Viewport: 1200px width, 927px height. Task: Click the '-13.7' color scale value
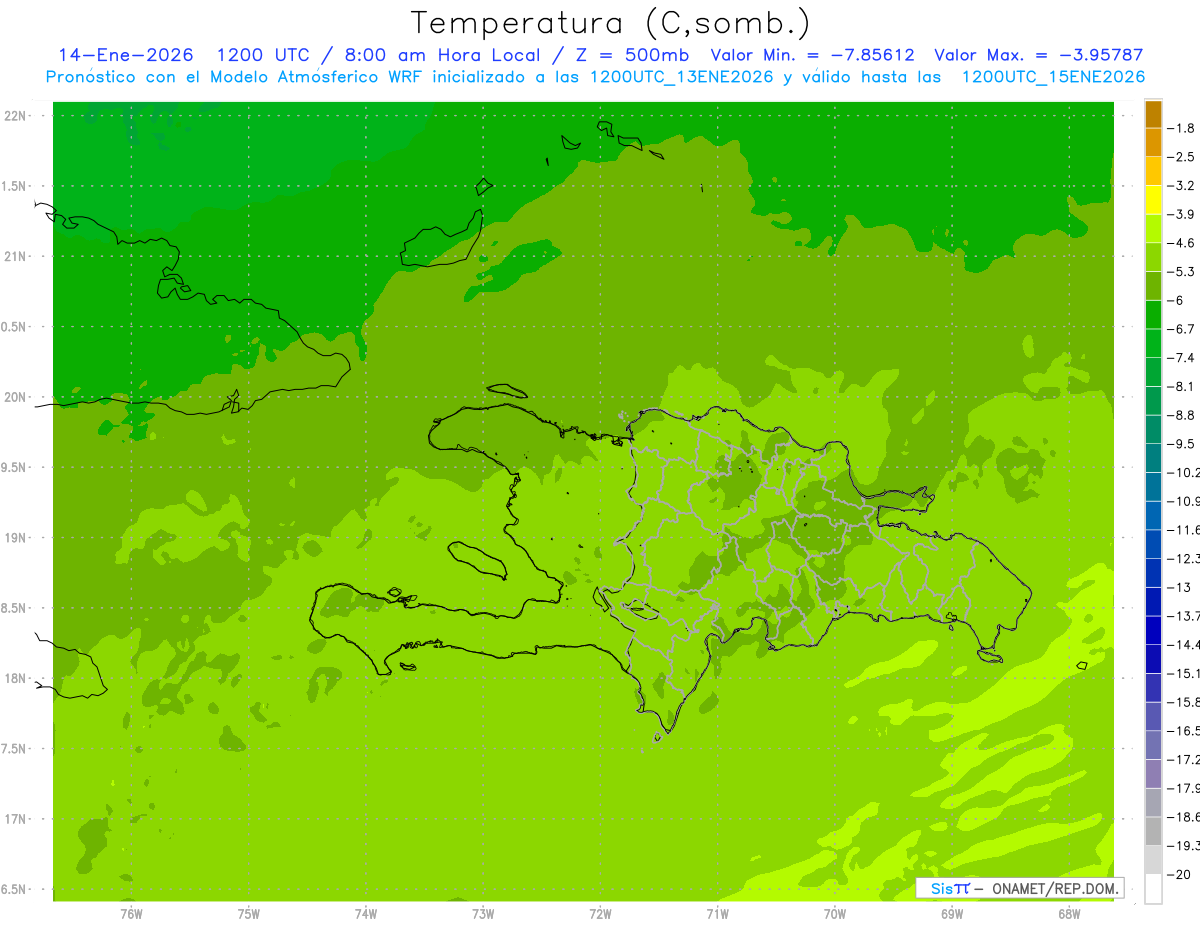(x=1185, y=616)
